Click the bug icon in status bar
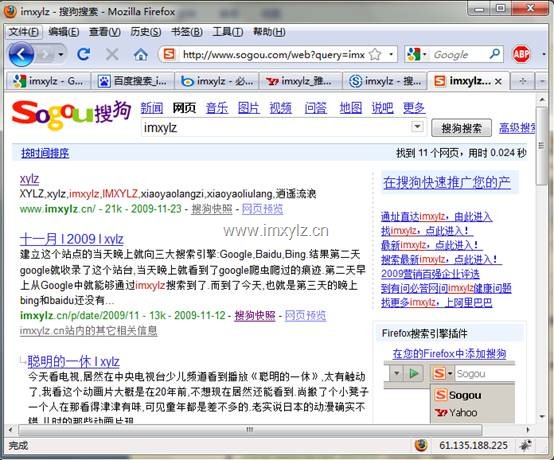Image resolution: width=554 pixels, height=460 pixels. point(525,446)
